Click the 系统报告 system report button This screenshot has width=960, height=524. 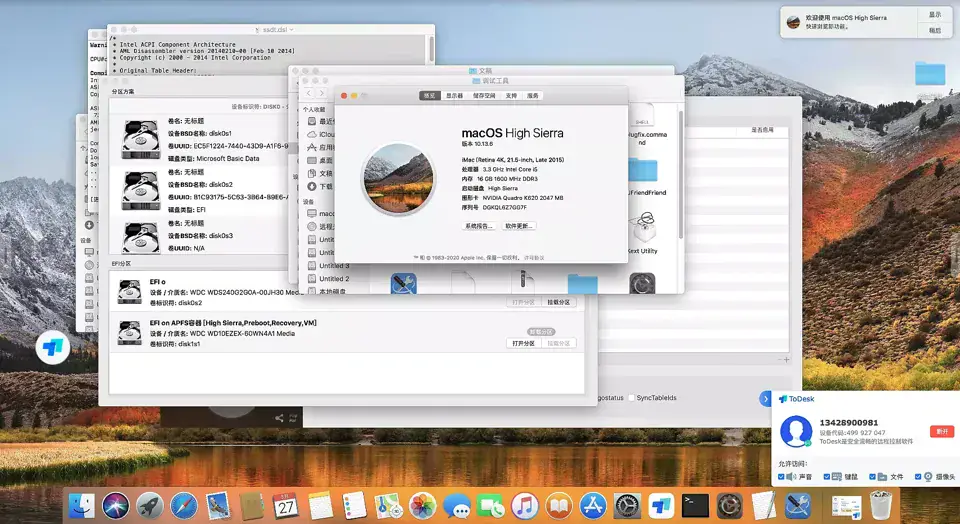(x=479, y=226)
